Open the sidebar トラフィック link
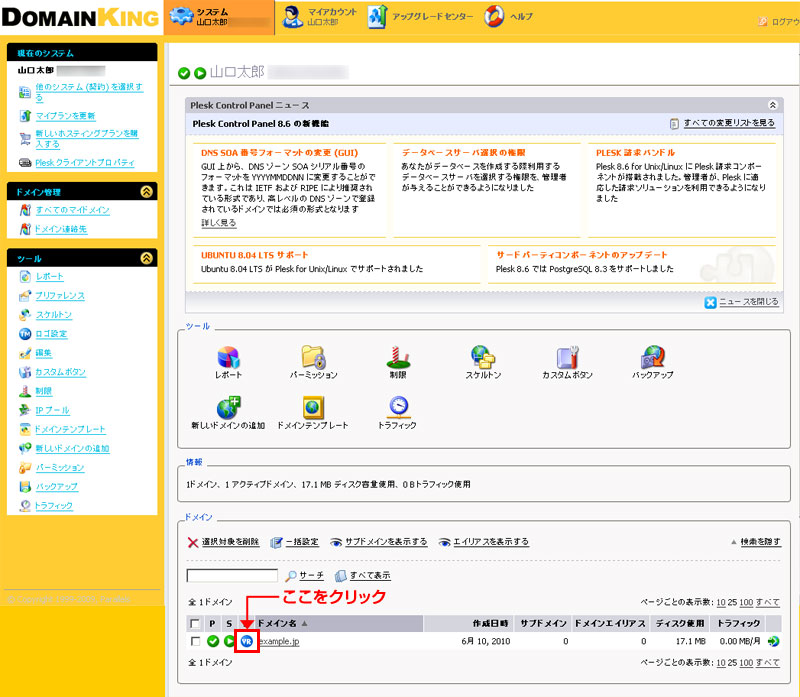The height and width of the screenshot is (697, 800). [54, 506]
